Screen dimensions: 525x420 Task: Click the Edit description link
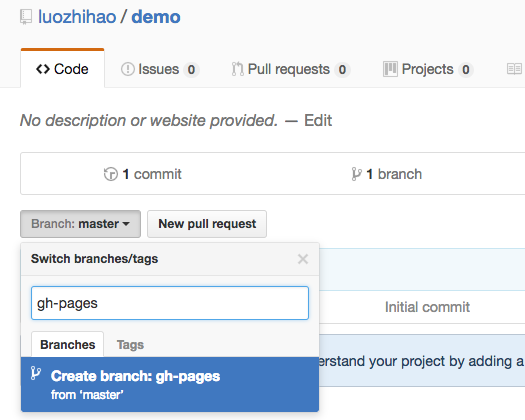point(318,120)
